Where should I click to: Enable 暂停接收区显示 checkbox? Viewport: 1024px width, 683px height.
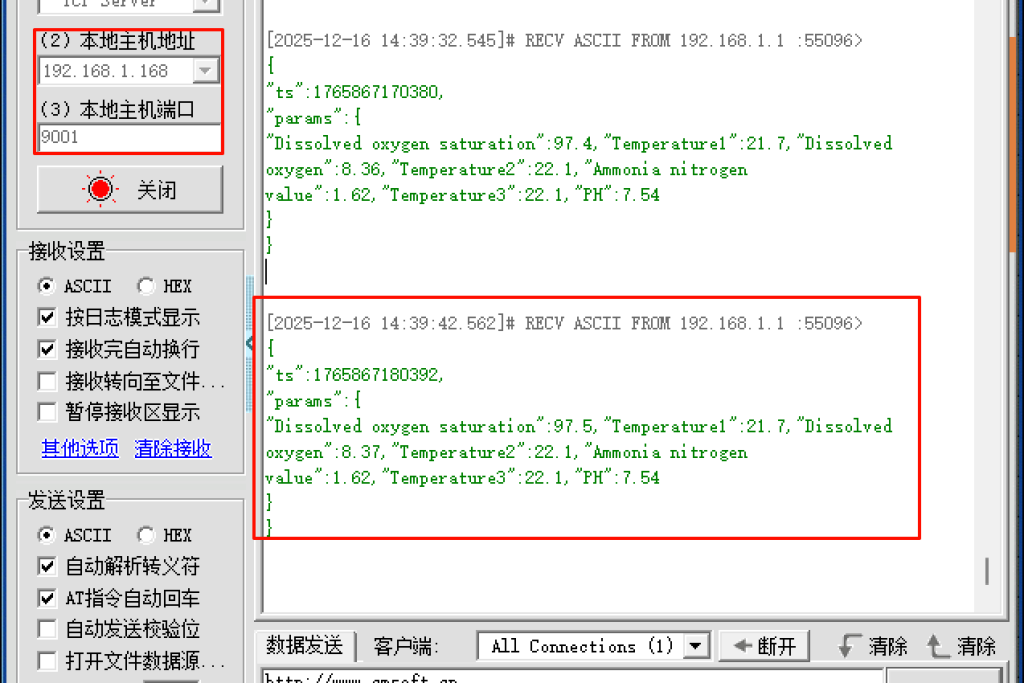47,412
